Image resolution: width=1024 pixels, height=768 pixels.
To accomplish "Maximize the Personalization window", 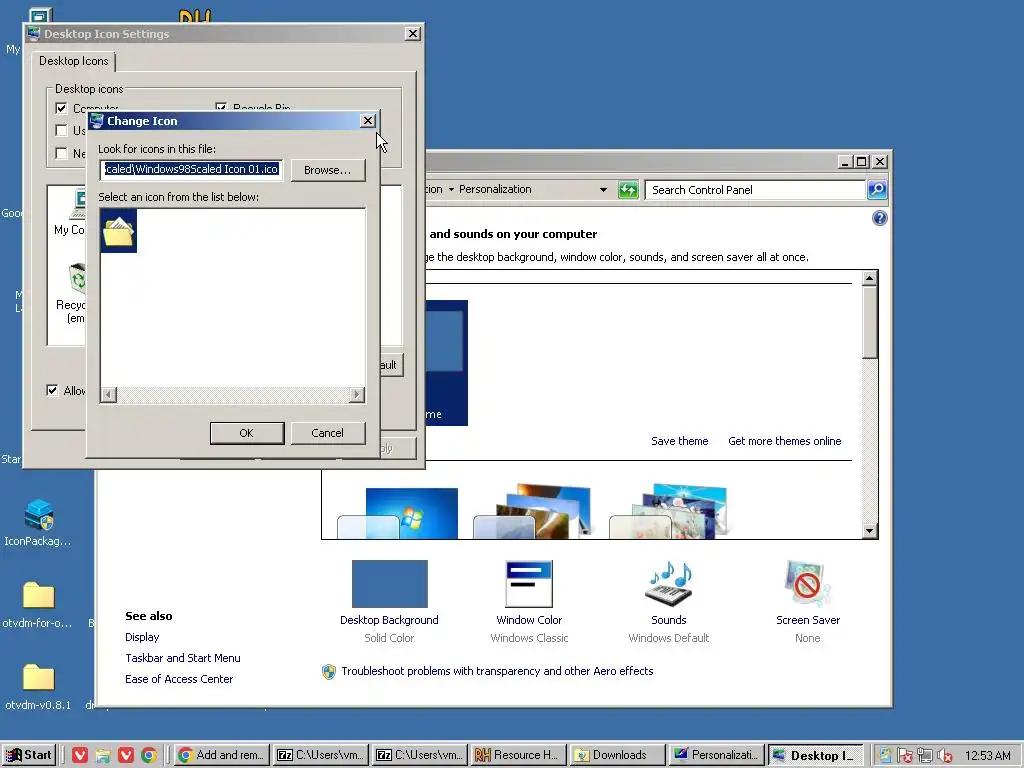I will coord(861,161).
